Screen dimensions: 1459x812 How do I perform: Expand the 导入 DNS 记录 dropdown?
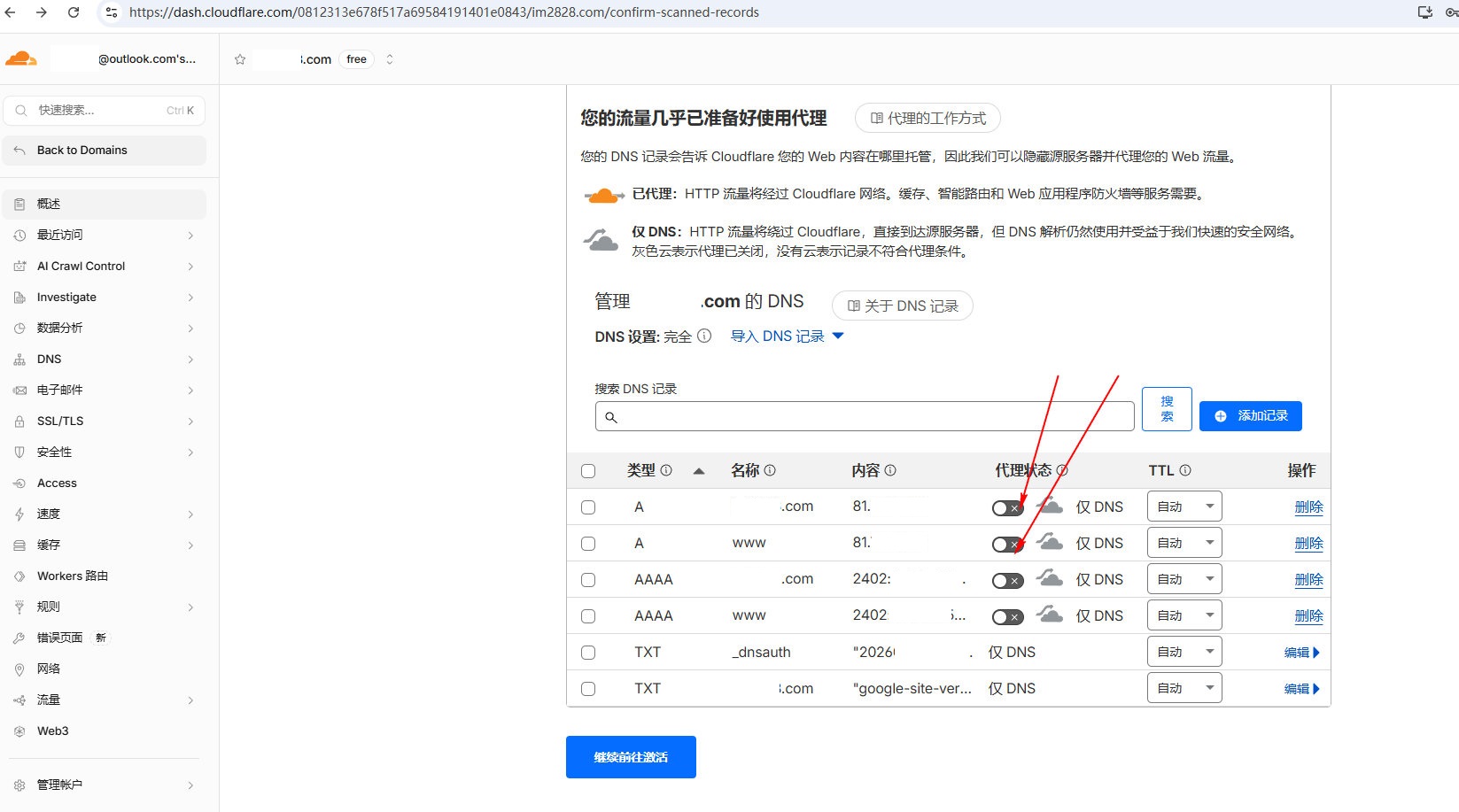(787, 336)
